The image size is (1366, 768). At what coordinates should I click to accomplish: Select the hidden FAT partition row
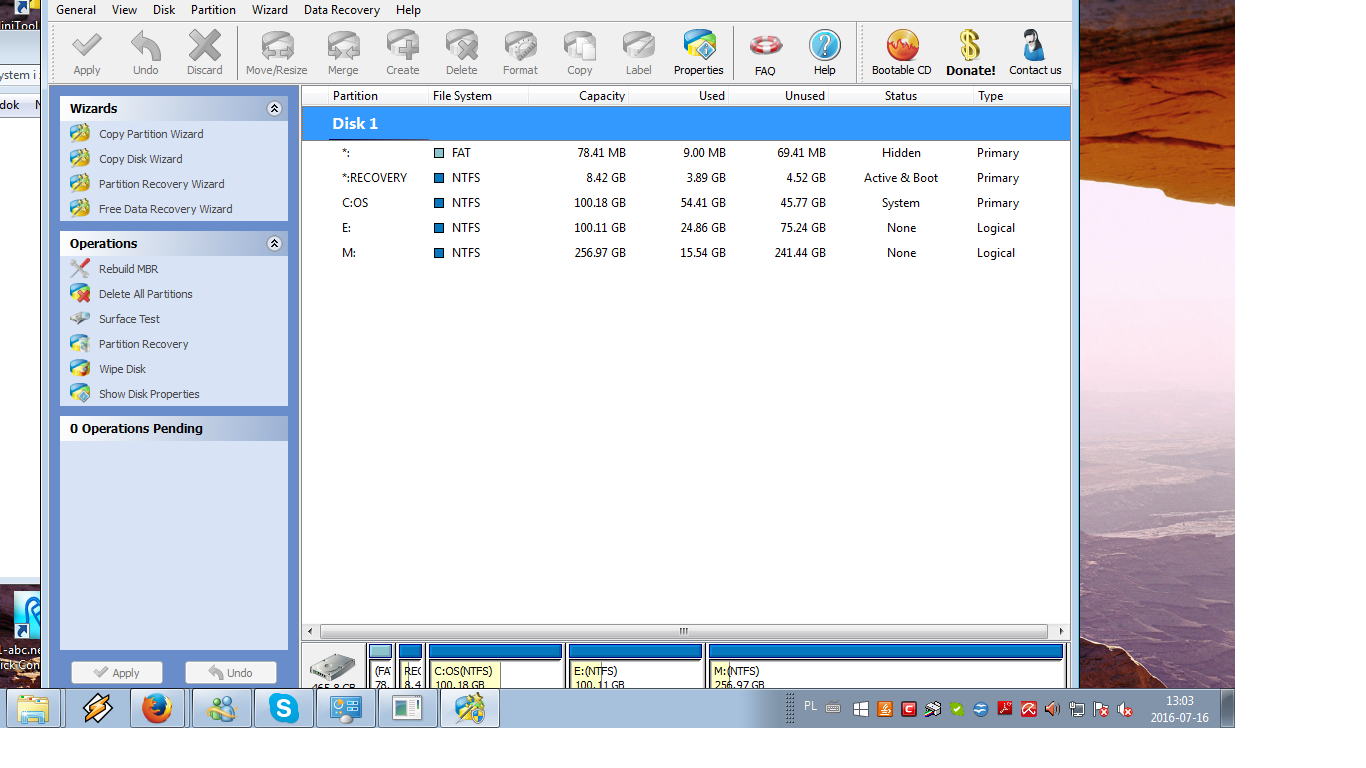click(x=686, y=153)
